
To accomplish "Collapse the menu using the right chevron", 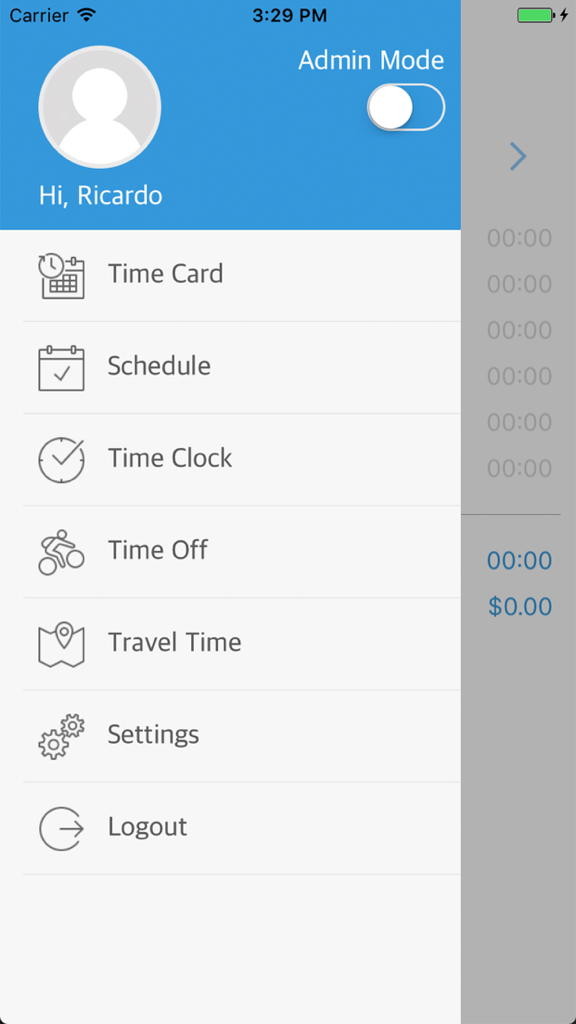I will (518, 157).
